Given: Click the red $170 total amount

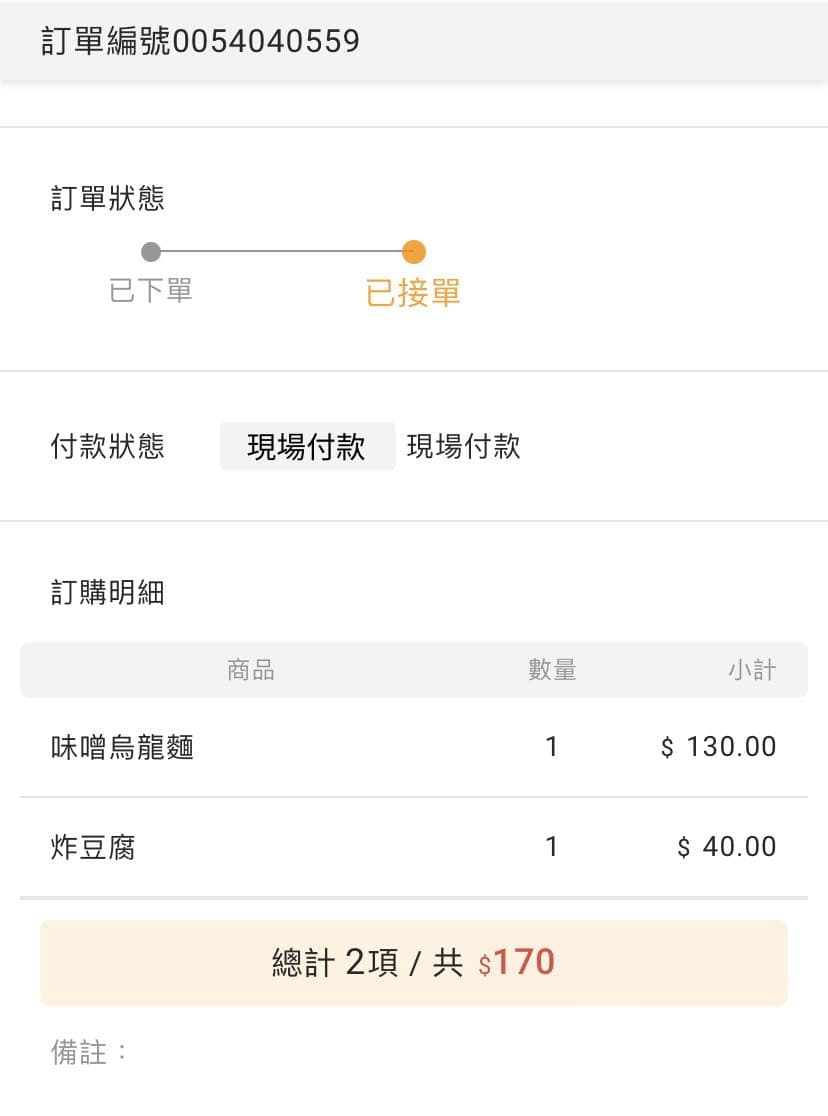Looking at the screenshot, I should 517,962.
